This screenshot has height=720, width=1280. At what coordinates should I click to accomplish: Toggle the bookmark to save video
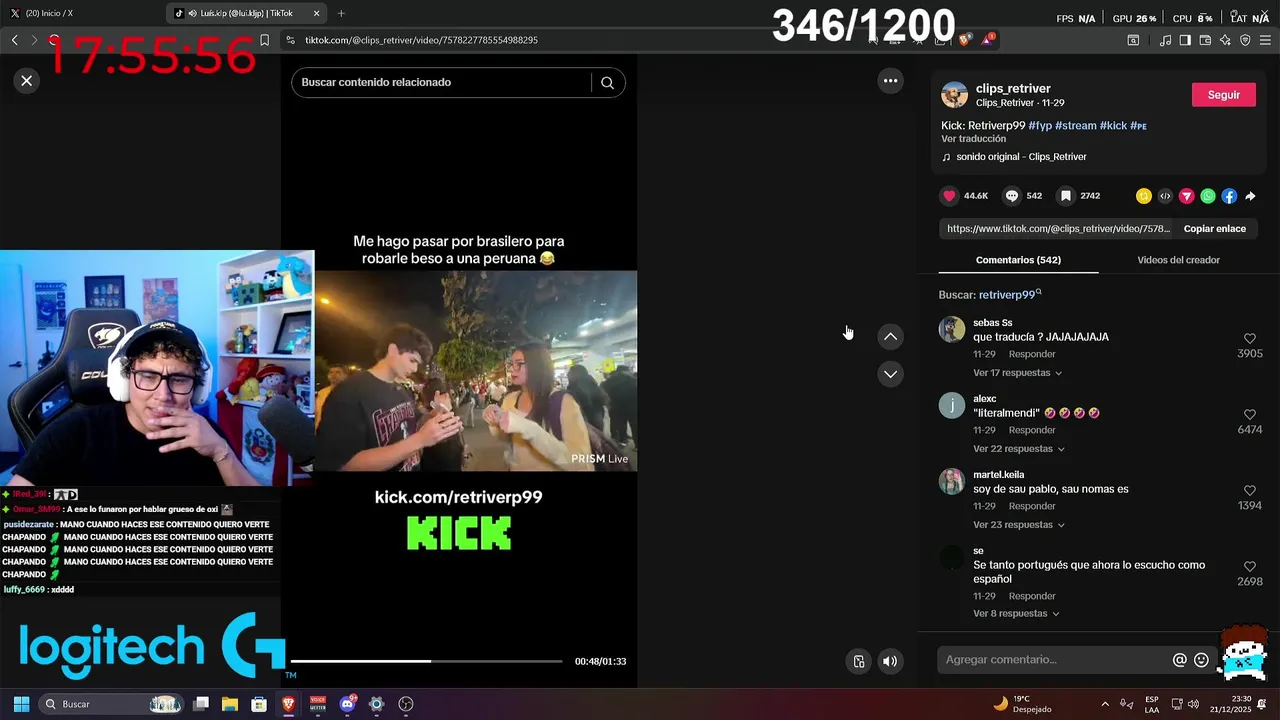[x=1066, y=196]
